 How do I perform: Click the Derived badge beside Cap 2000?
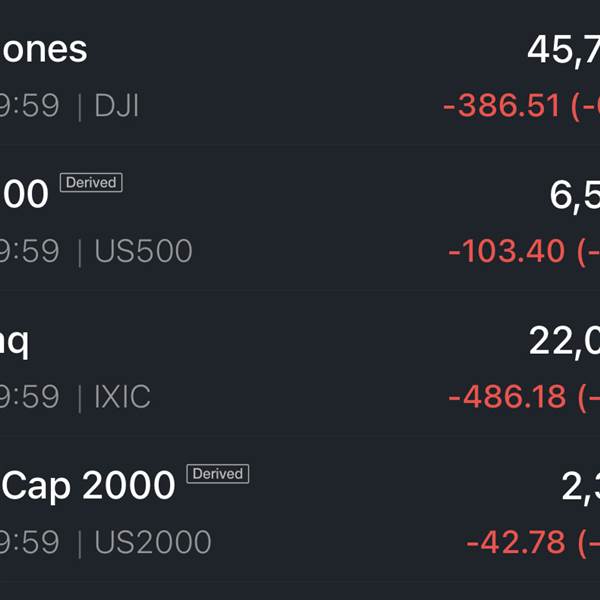217,474
